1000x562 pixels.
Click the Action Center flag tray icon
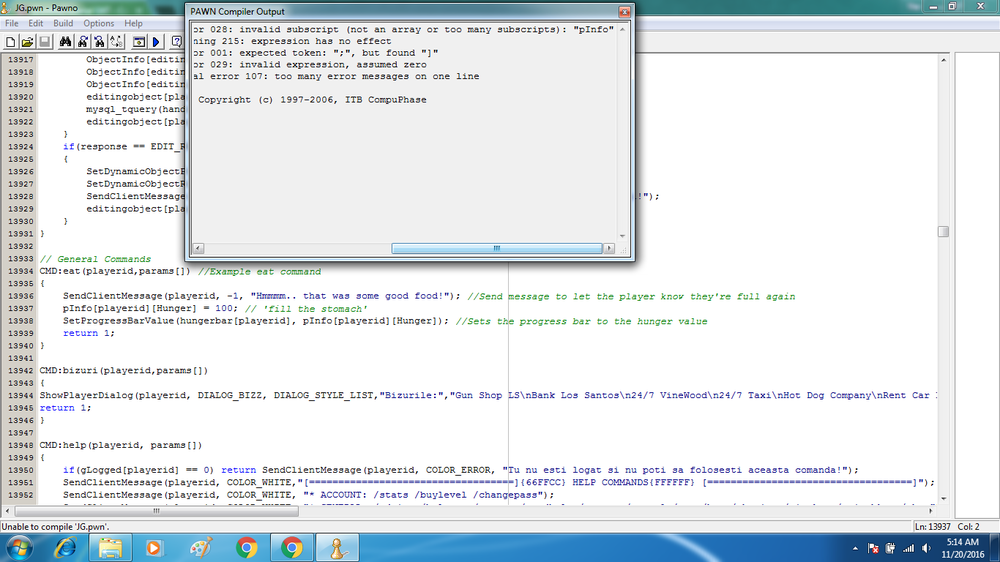[x=873, y=549]
